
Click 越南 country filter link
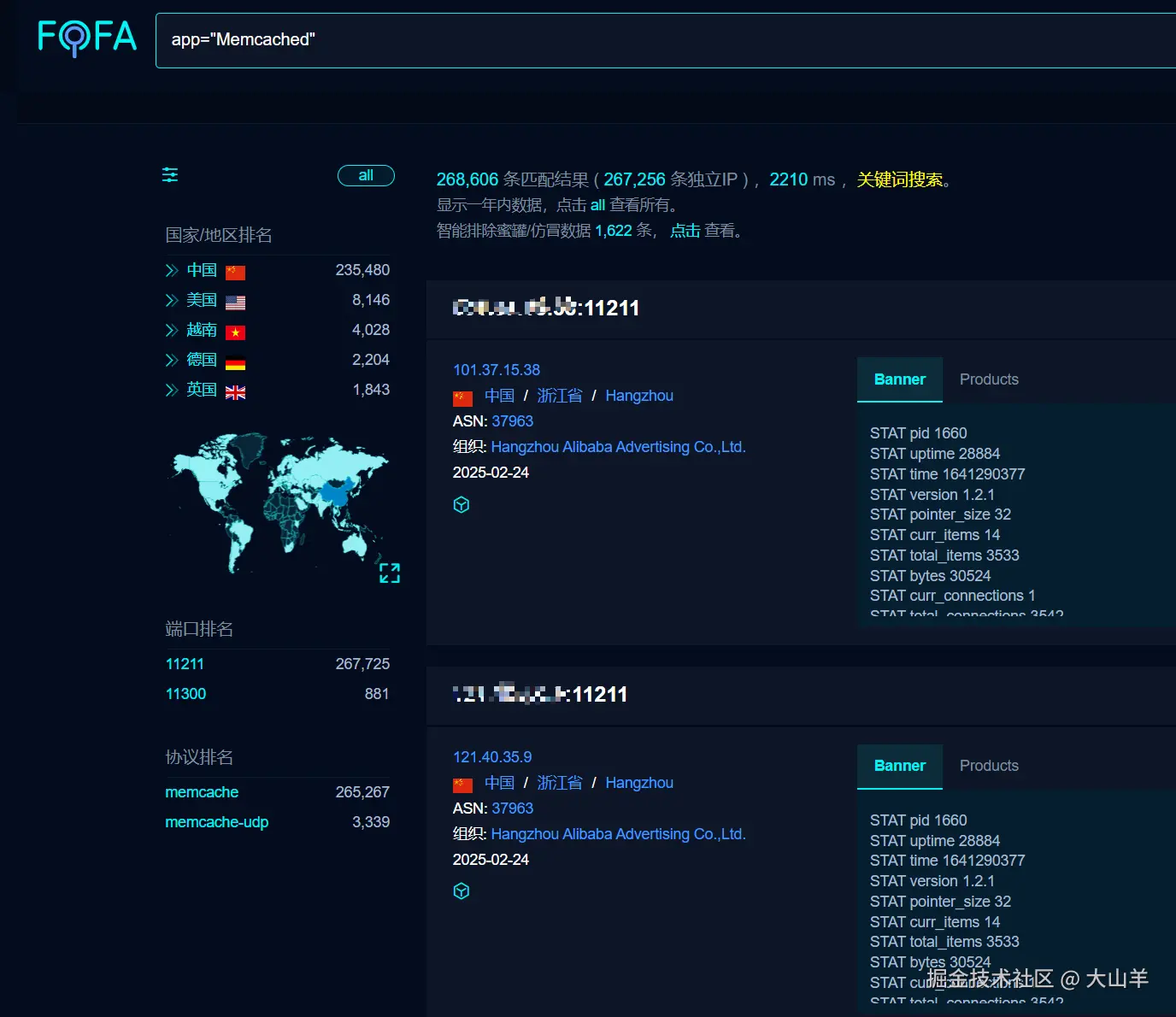(x=202, y=330)
